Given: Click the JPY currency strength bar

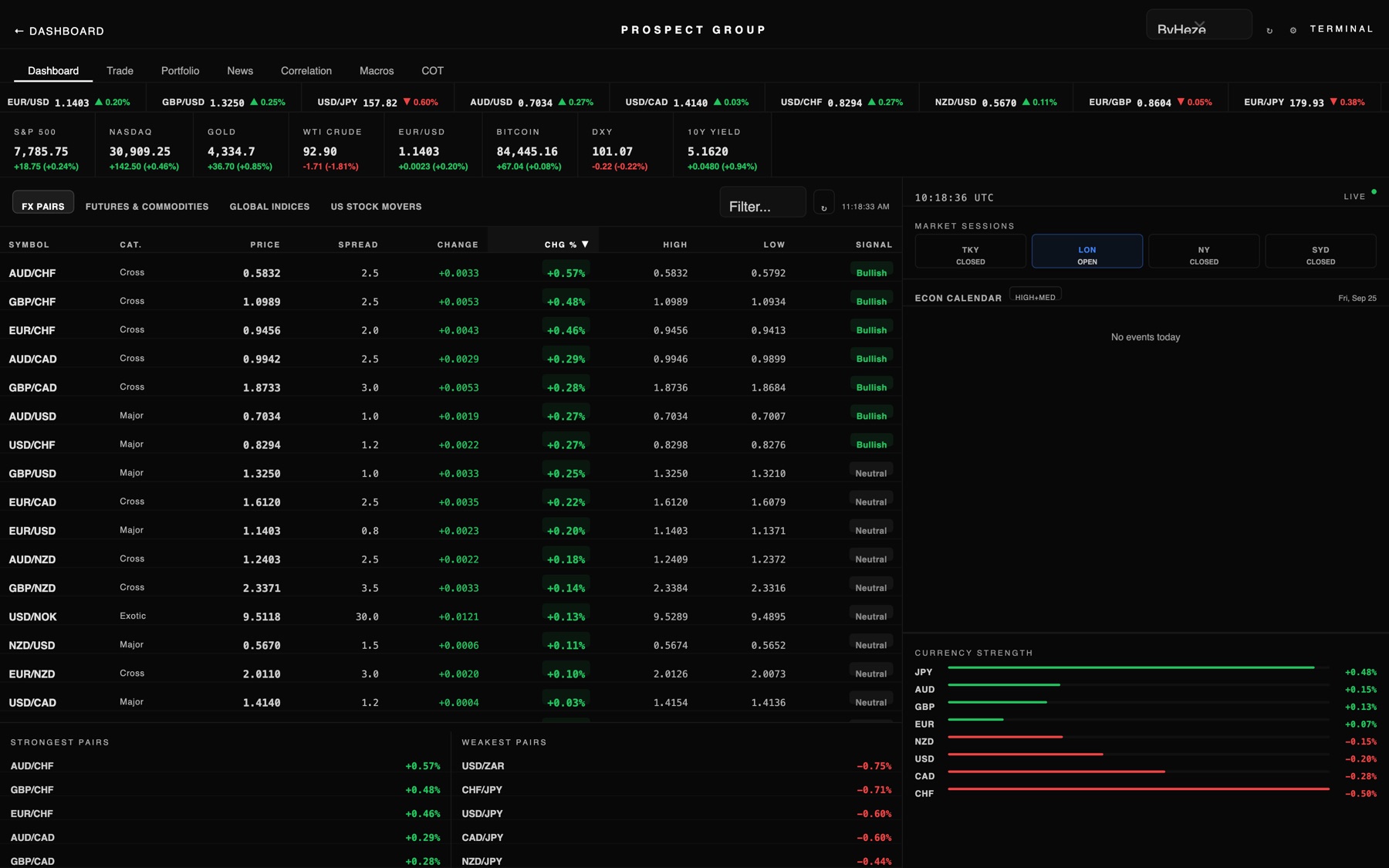Looking at the screenshot, I should tap(1138, 668).
